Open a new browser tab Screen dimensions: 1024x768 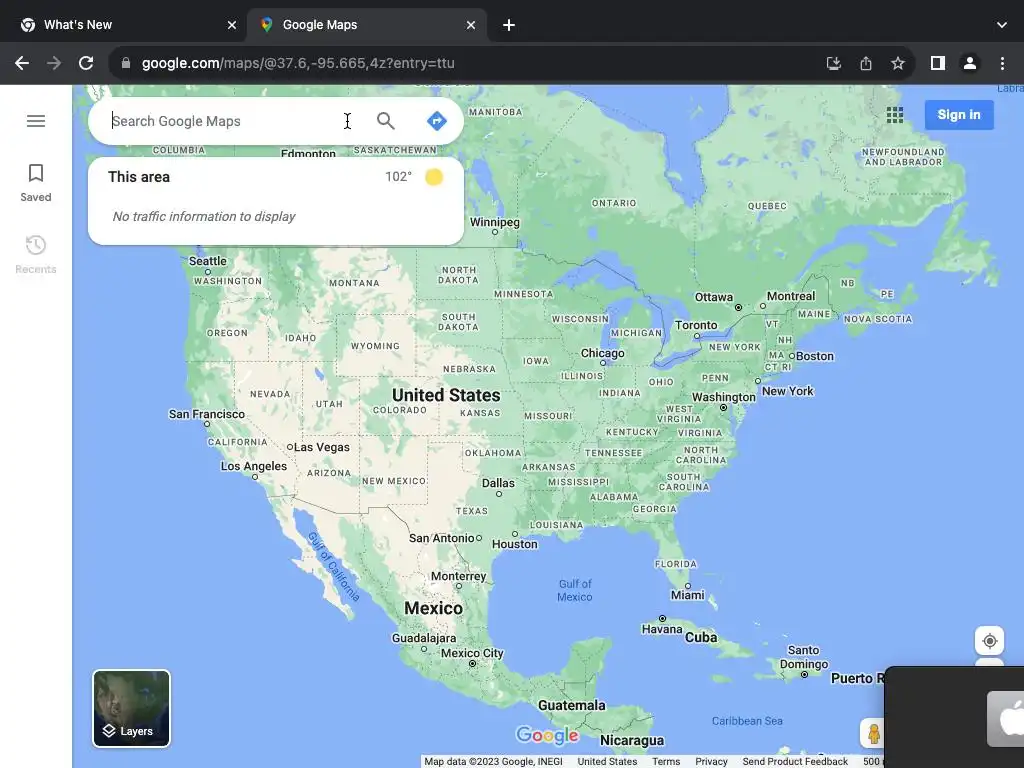click(509, 25)
